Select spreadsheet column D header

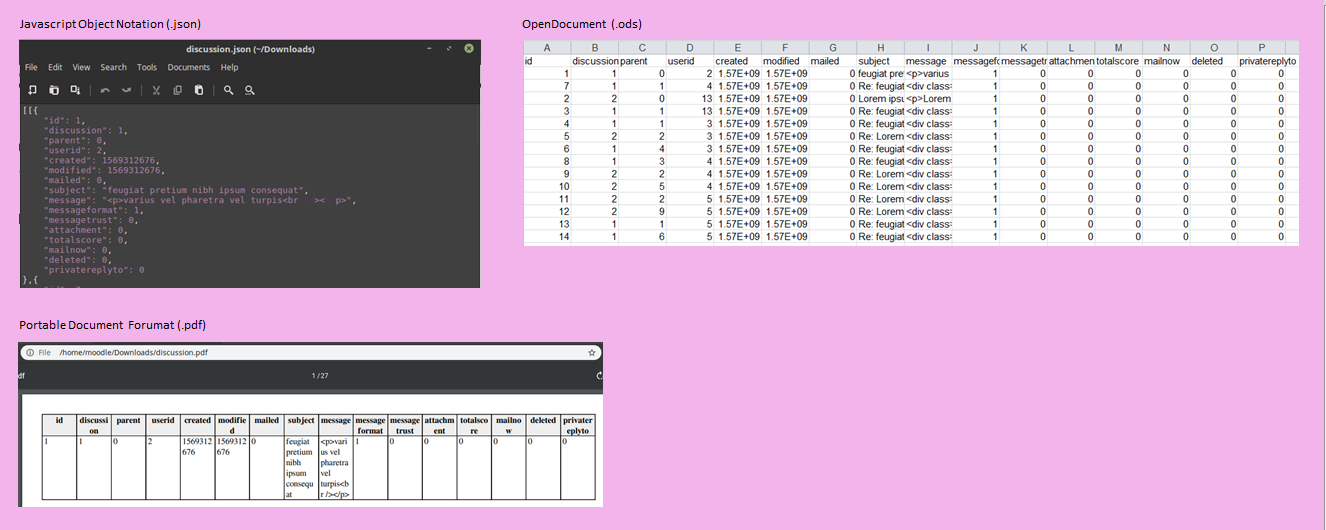[690, 48]
